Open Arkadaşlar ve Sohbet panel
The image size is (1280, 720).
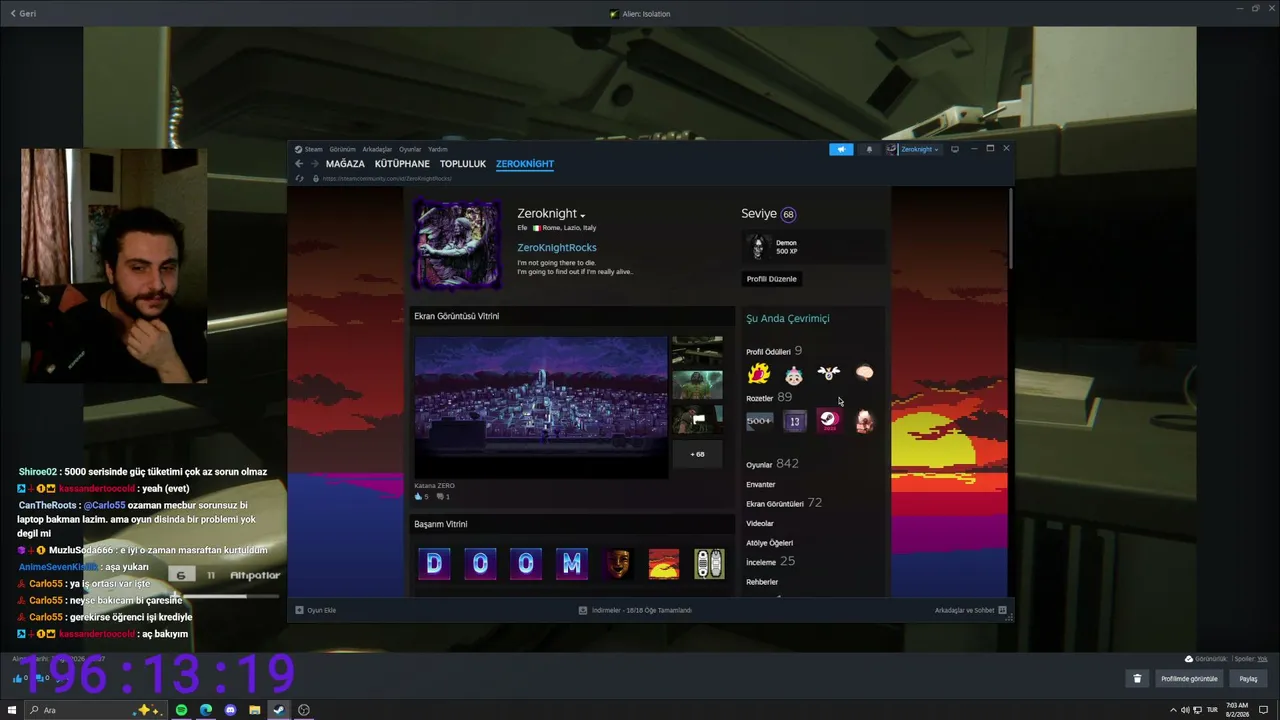(971, 610)
